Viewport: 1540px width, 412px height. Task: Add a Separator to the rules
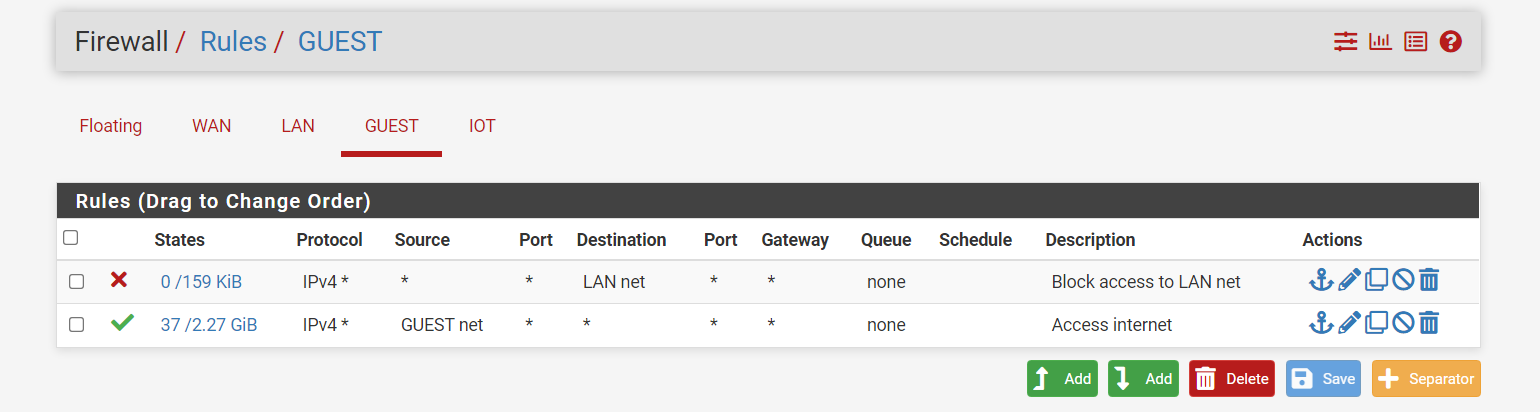1426,379
